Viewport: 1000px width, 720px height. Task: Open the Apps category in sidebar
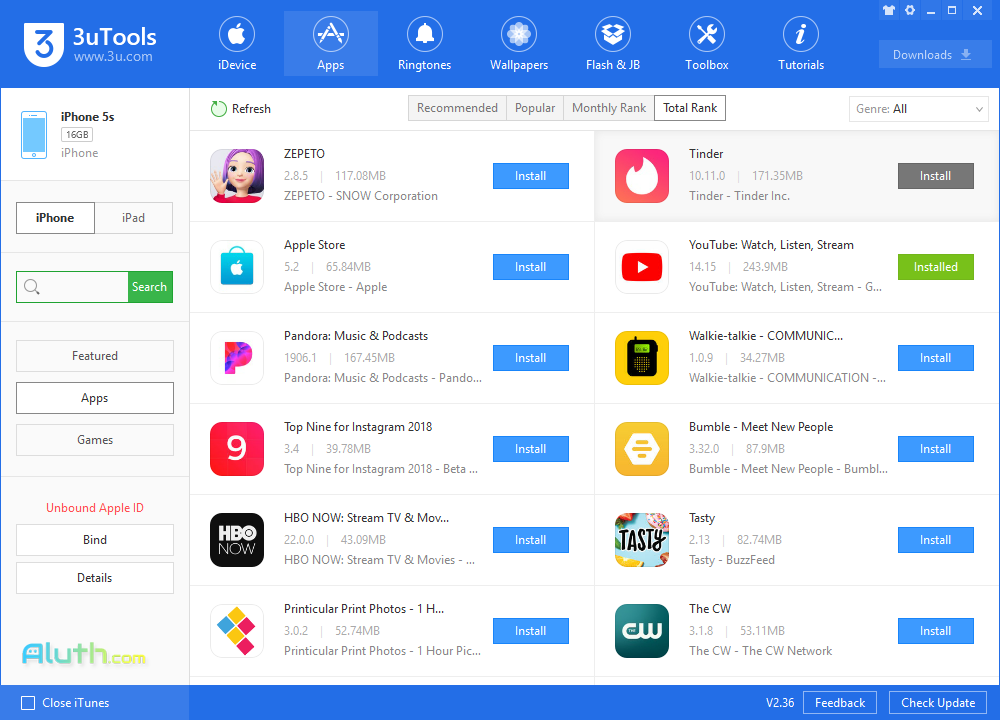click(x=95, y=398)
